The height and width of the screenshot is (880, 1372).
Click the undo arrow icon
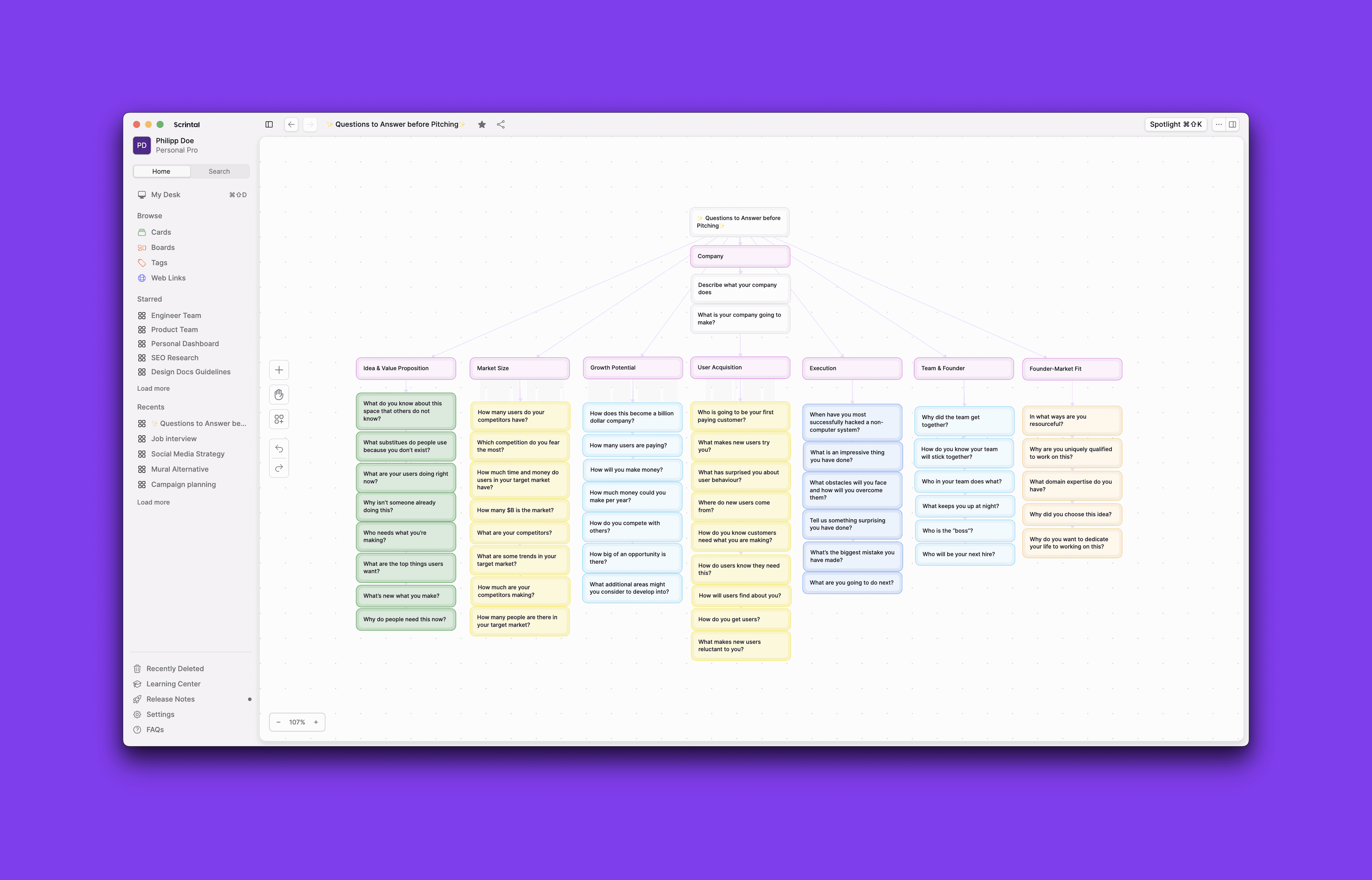pos(279,449)
